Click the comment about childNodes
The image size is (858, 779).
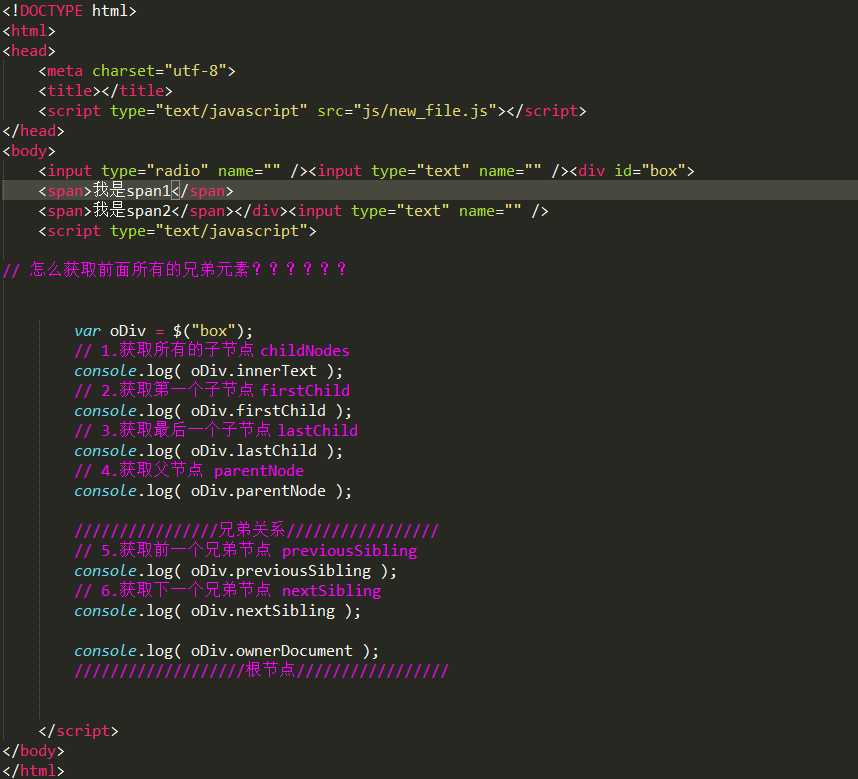[212, 350]
